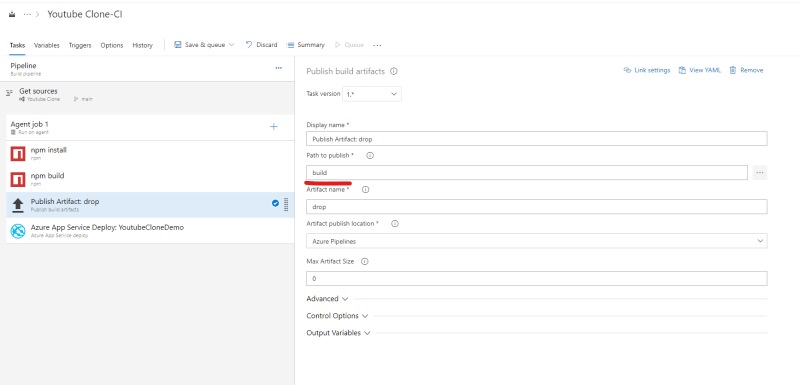Click Save & queue button
Viewport: 800px width, 385px height.
199,45
